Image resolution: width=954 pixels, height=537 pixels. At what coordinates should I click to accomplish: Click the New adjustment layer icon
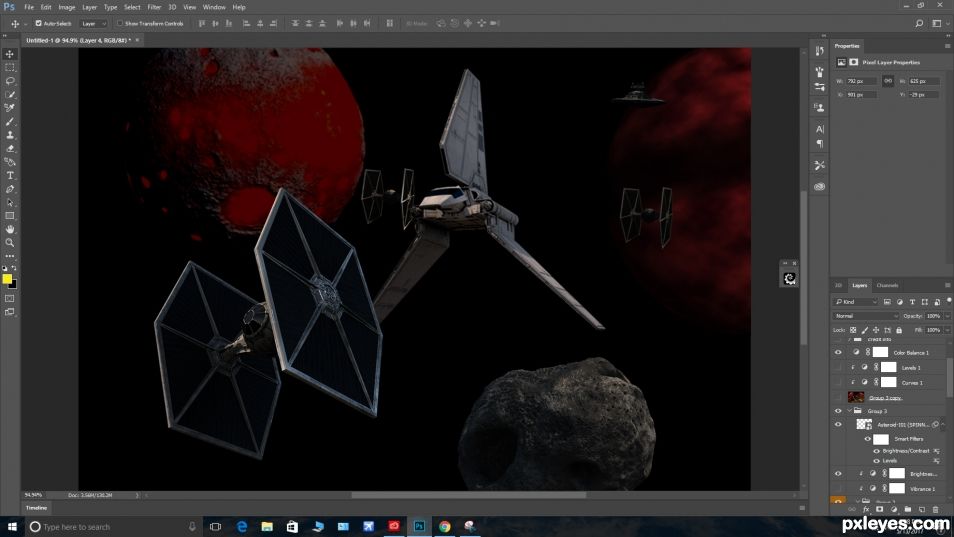[x=894, y=510]
